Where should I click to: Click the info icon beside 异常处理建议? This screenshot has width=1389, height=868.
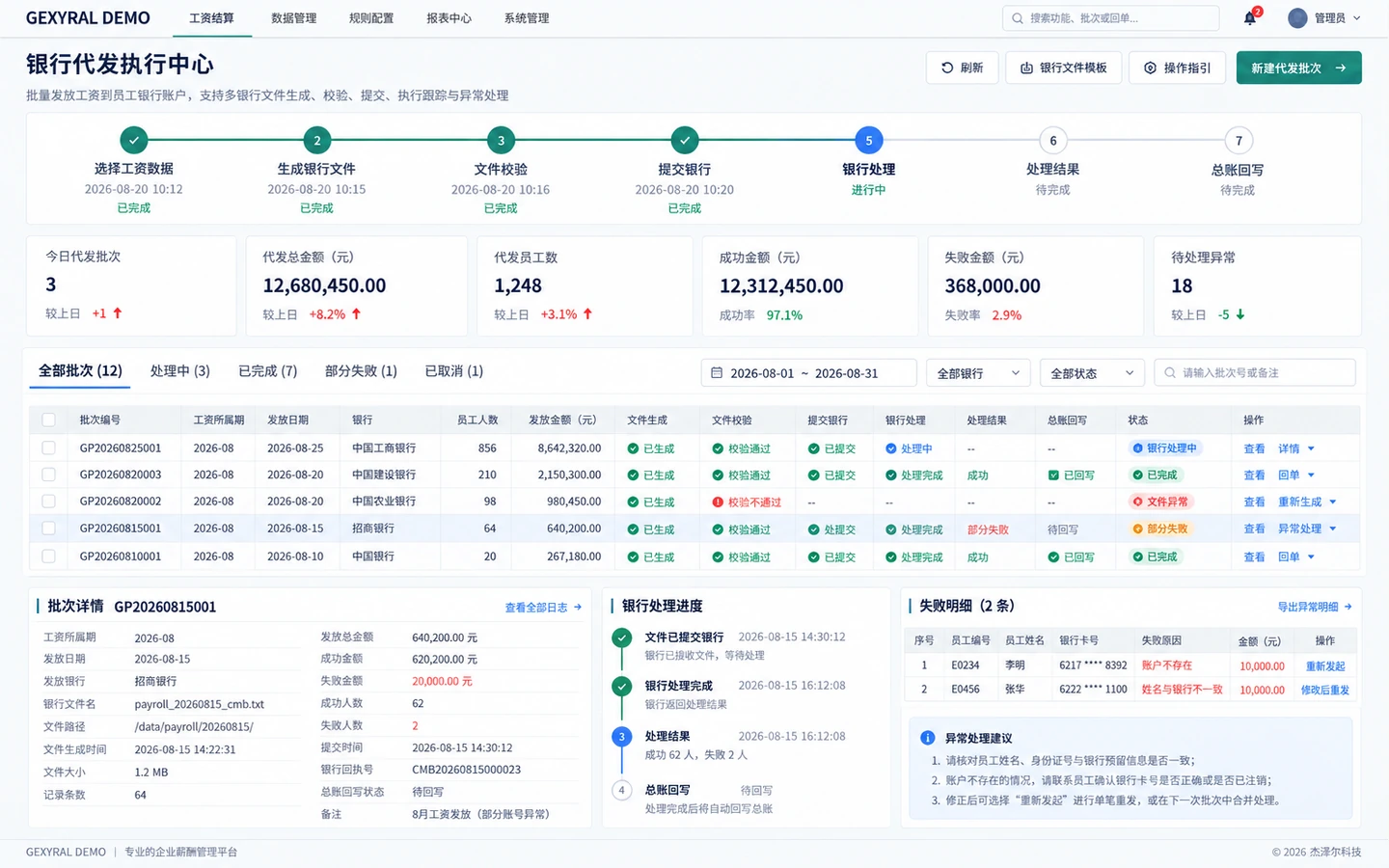(x=927, y=738)
